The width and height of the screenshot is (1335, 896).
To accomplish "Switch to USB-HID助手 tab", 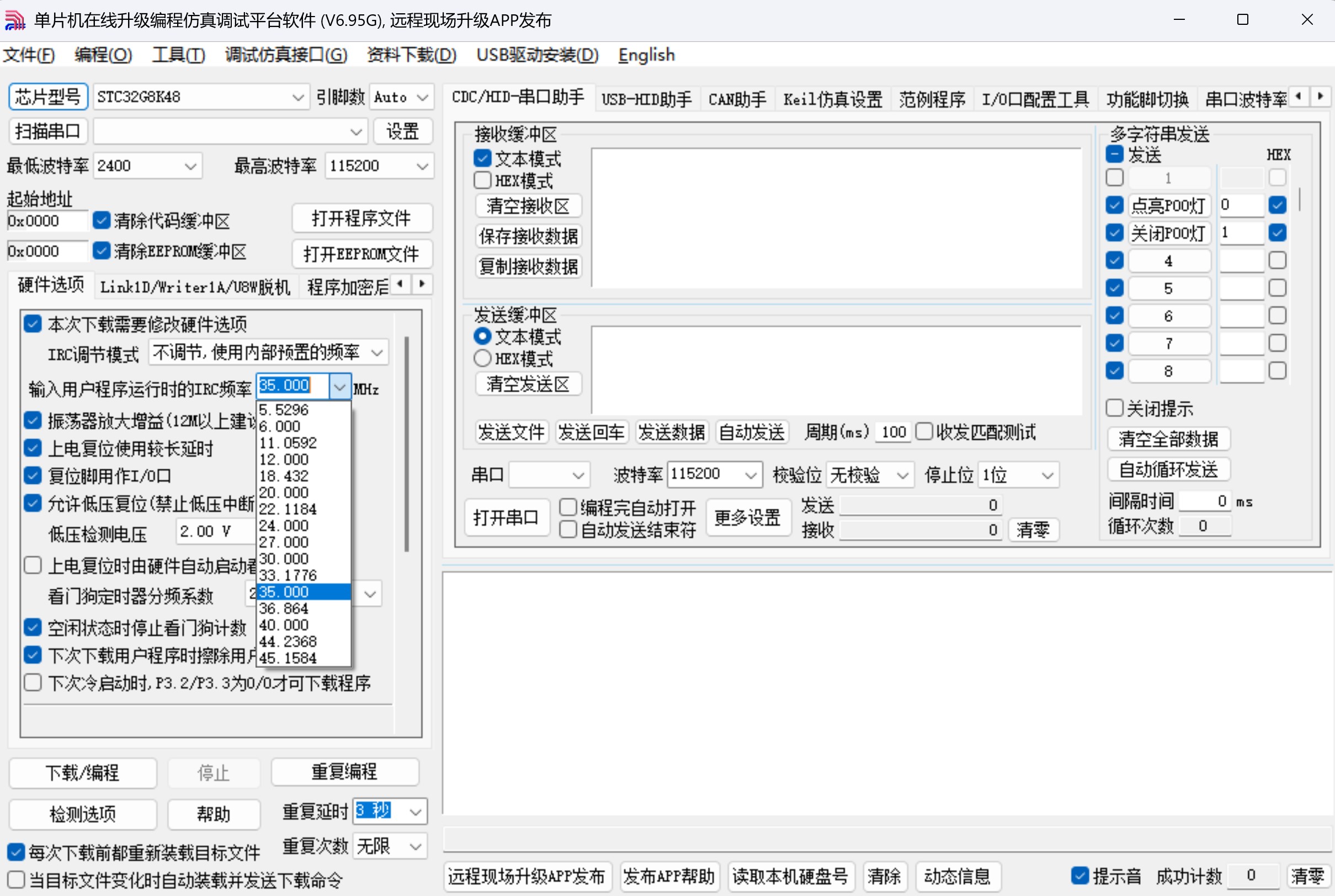I will click(646, 99).
